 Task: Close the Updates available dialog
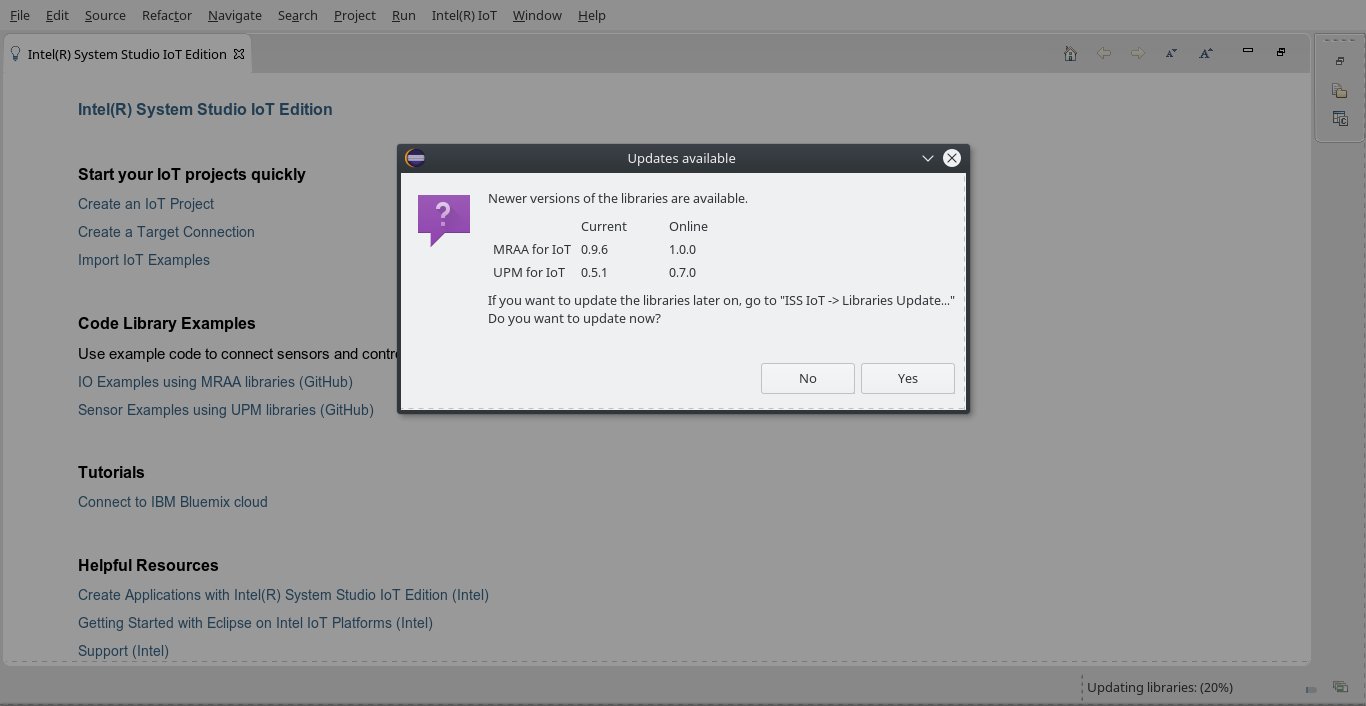pyautogui.click(x=952, y=158)
